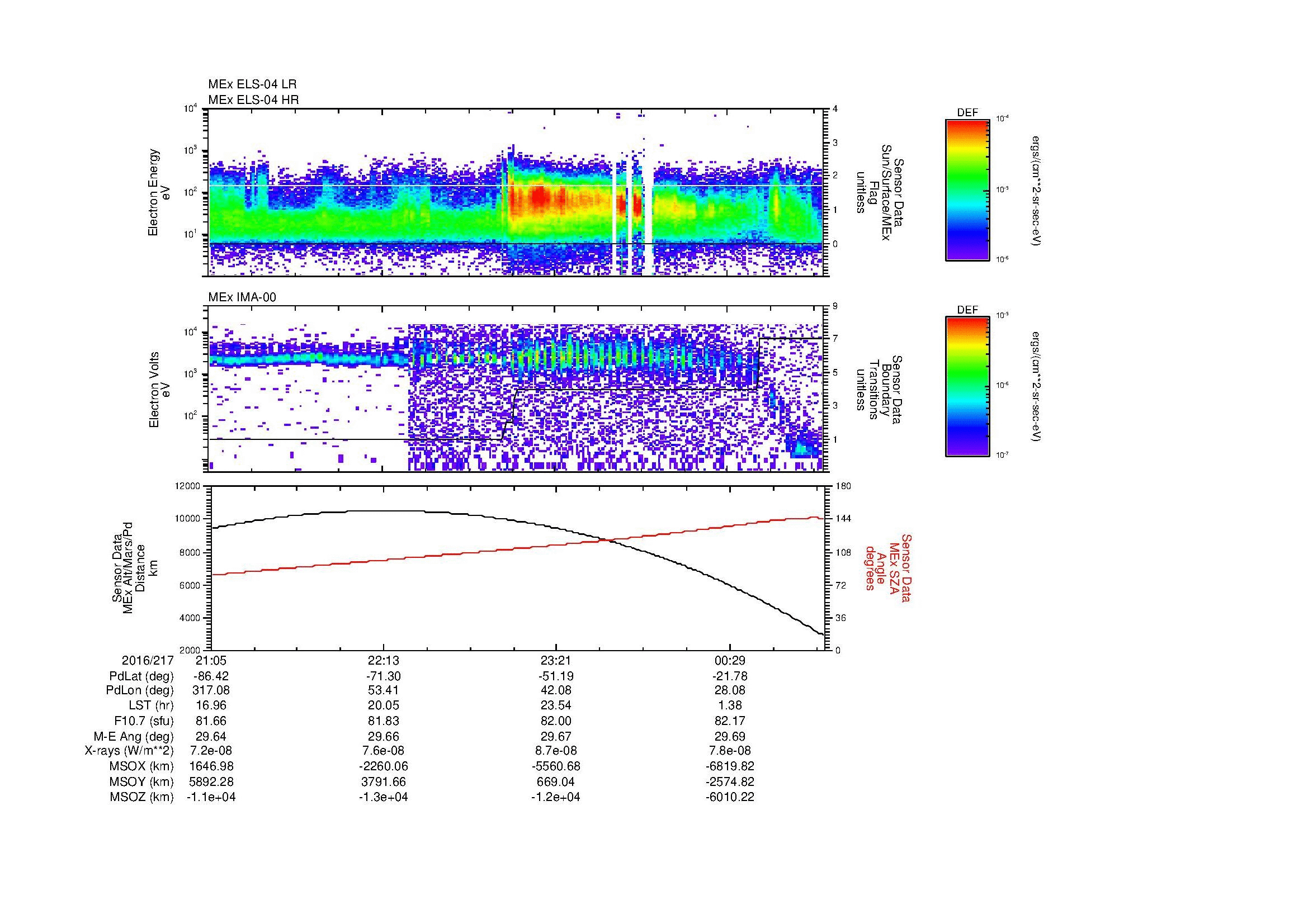
Task: Click the '144' SZA axis tick
Action: tap(844, 519)
